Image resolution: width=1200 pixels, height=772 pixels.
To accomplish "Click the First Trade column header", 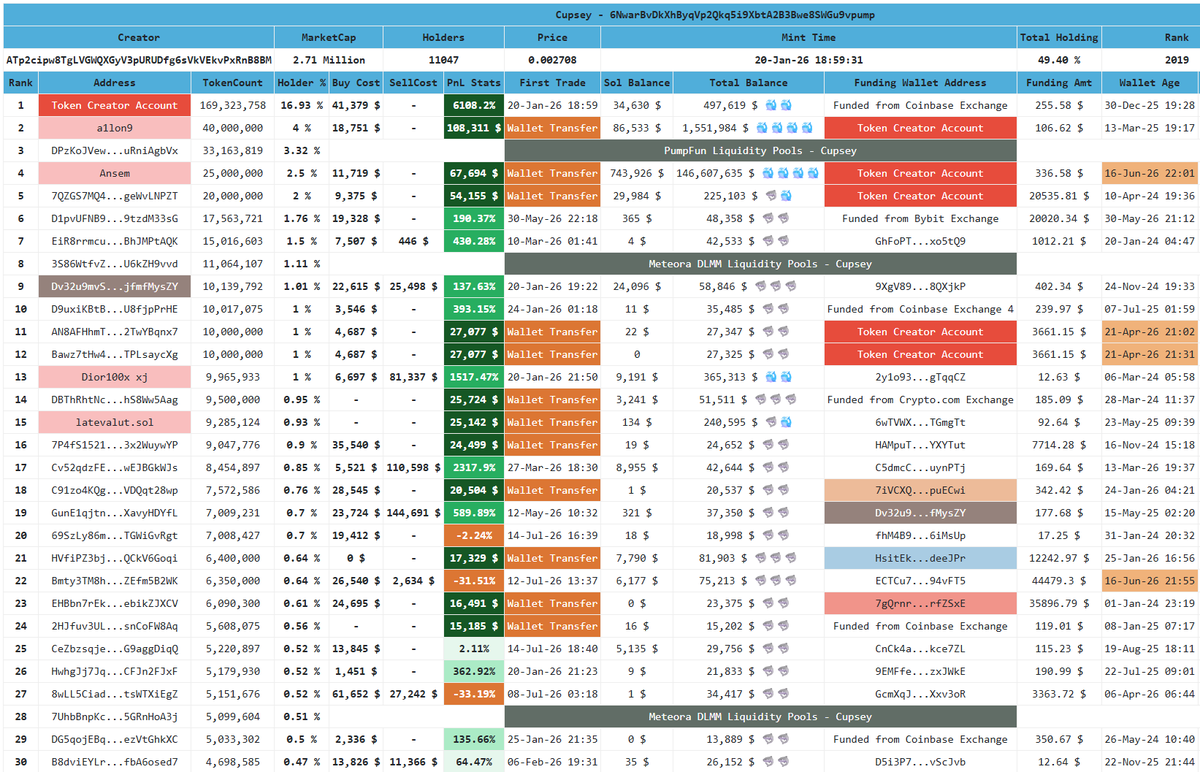I will click(552, 83).
